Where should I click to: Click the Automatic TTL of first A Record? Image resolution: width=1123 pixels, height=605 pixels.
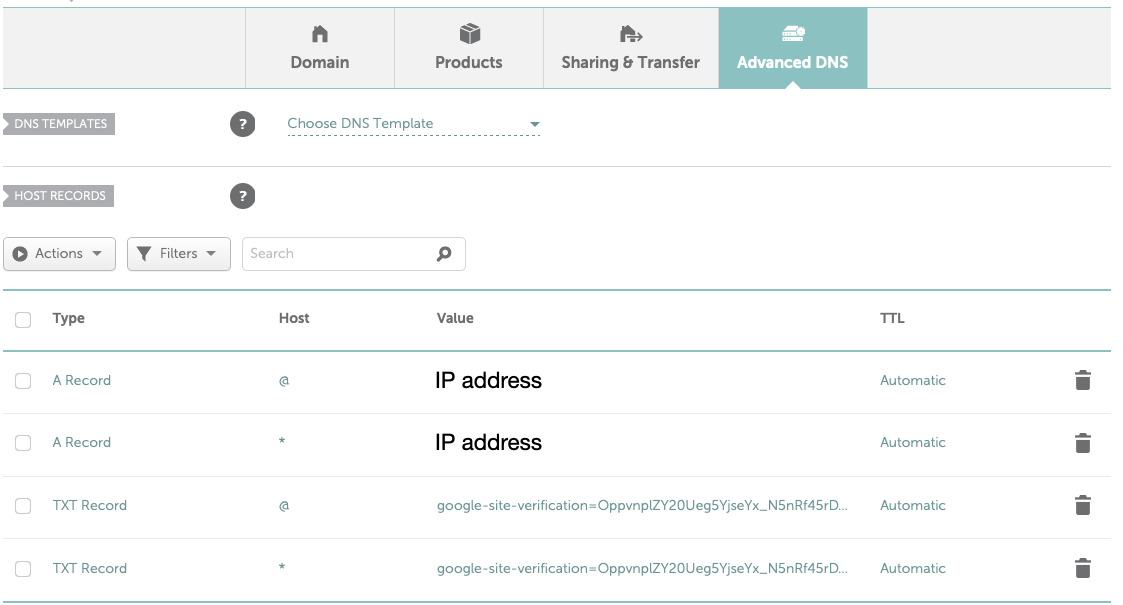coord(912,380)
